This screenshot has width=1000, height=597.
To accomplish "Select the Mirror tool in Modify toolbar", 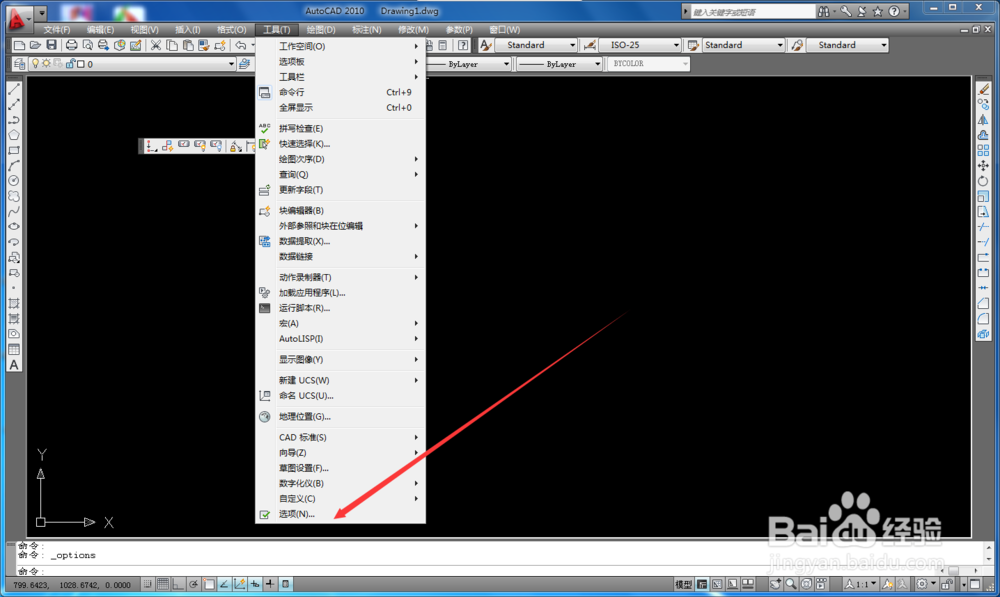I will pyautogui.click(x=983, y=120).
